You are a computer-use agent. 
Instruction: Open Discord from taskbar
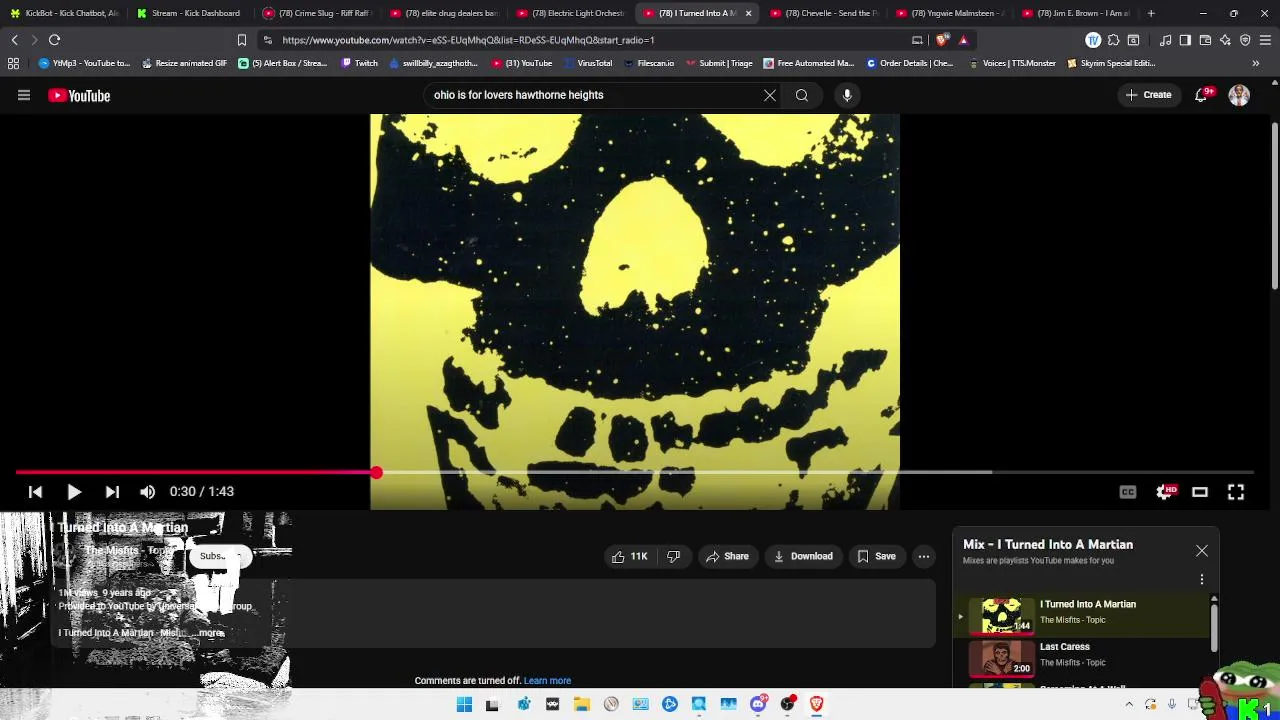(x=758, y=704)
